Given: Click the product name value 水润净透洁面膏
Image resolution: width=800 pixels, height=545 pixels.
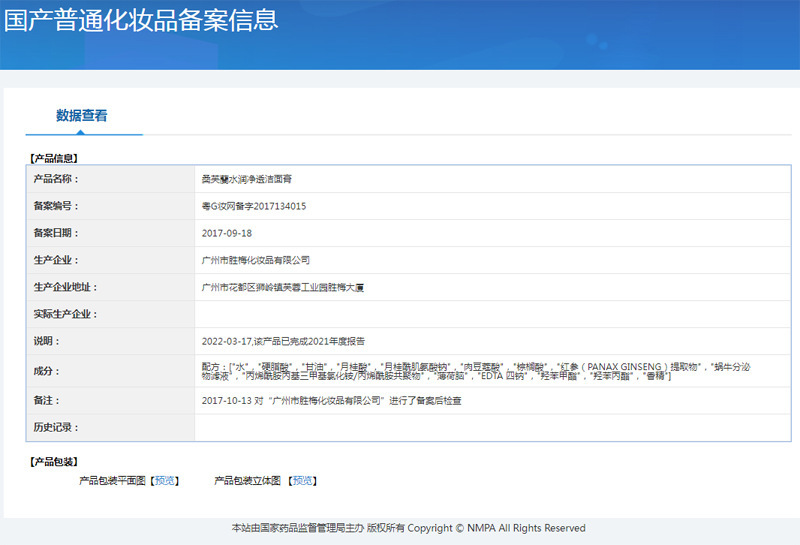Looking at the screenshot, I should coord(246,179).
